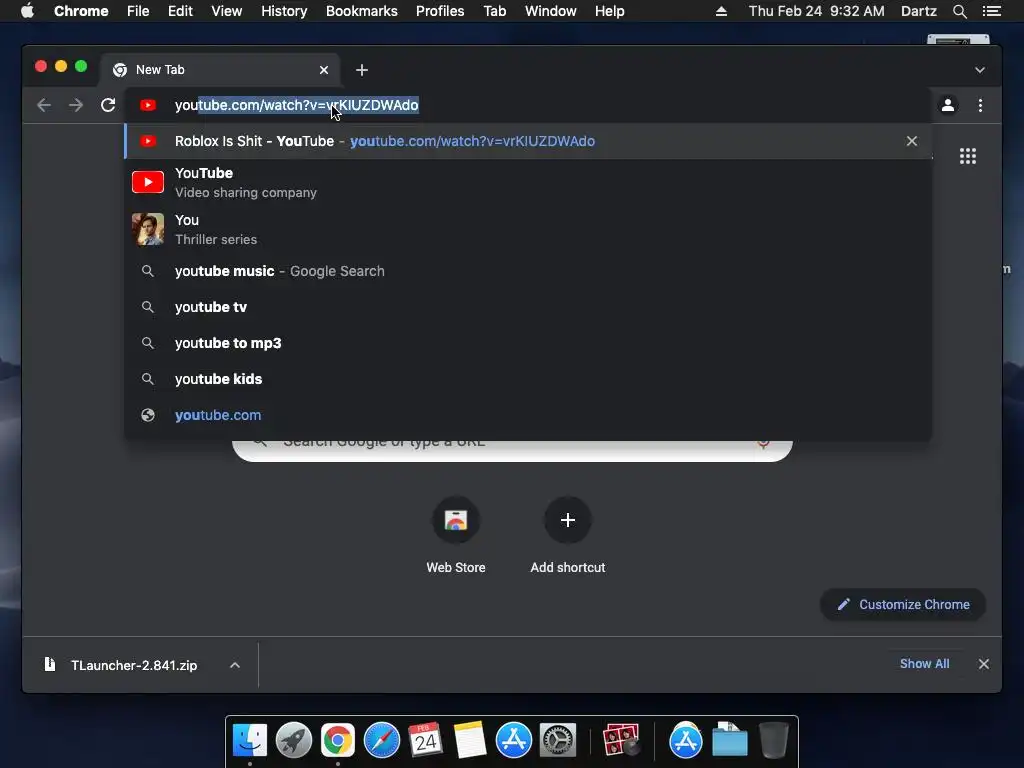Click the date and time in menu bar
This screenshot has width=1024, height=768.
816,11
